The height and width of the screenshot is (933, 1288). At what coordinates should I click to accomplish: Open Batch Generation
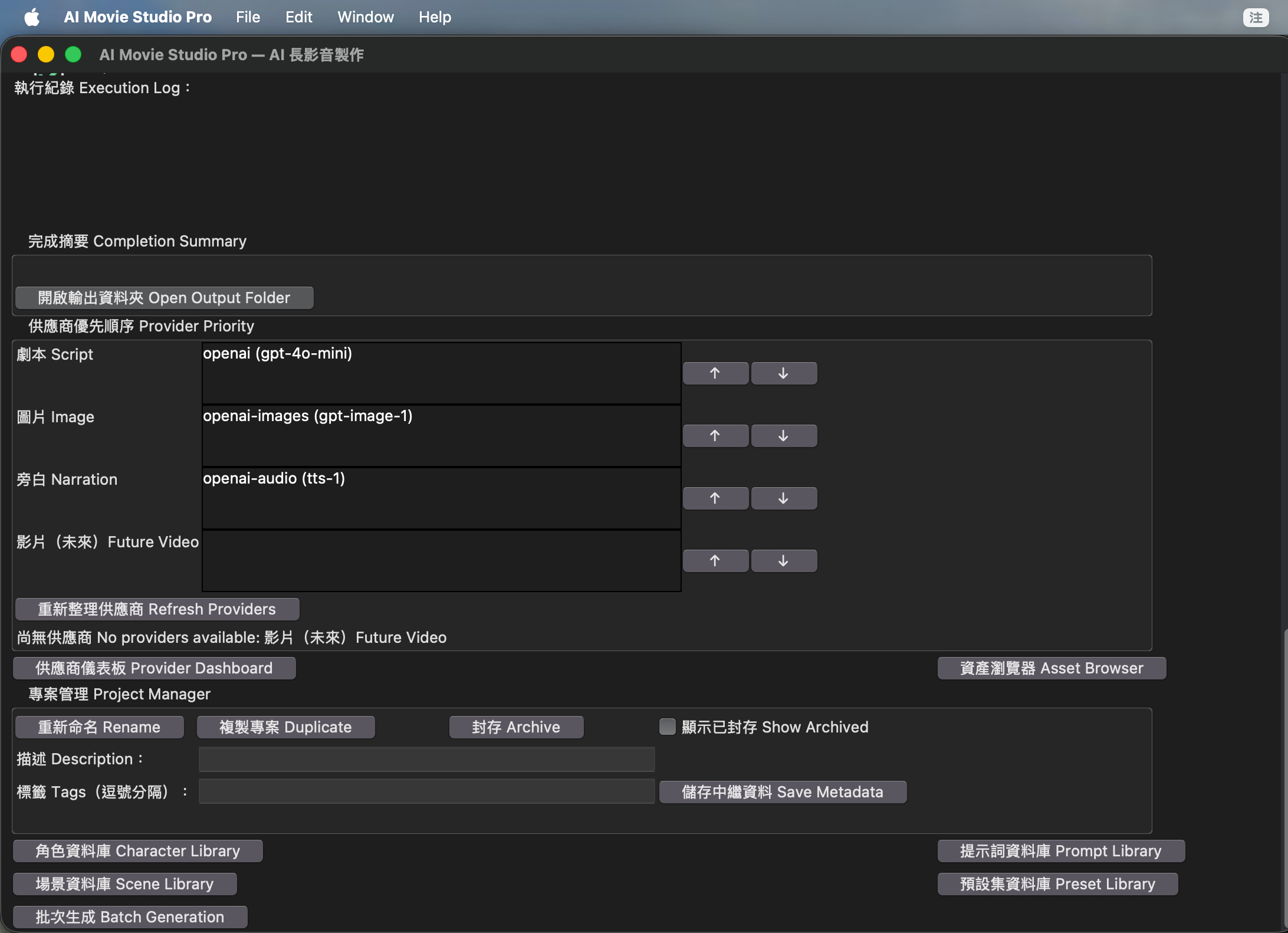click(130, 917)
